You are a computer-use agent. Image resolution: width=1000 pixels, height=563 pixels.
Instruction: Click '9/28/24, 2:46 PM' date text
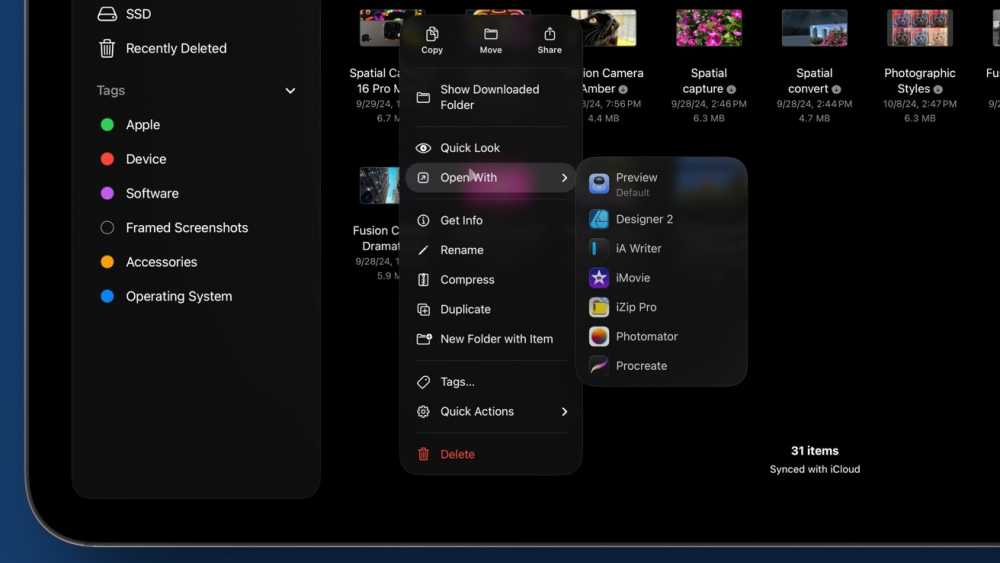tap(709, 104)
